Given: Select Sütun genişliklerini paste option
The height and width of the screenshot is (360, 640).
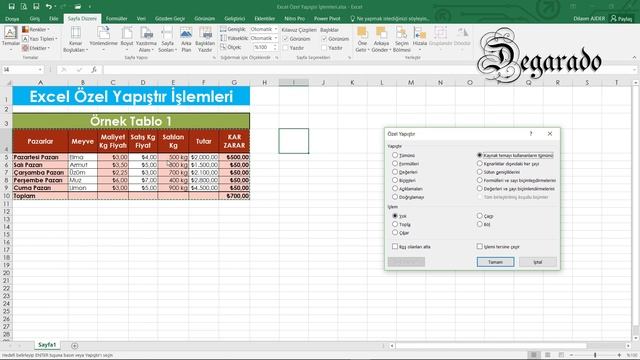Looking at the screenshot, I should point(498,172).
